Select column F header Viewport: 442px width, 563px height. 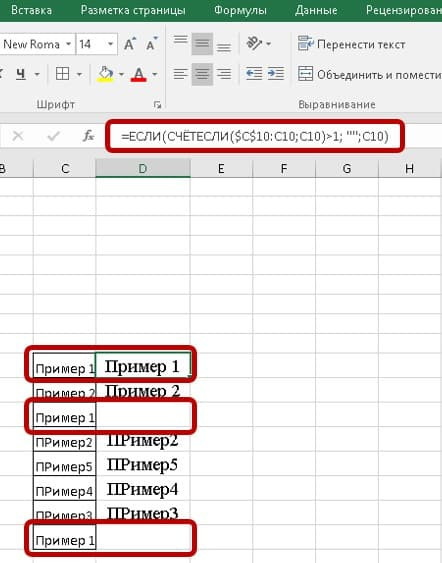point(284,168)
